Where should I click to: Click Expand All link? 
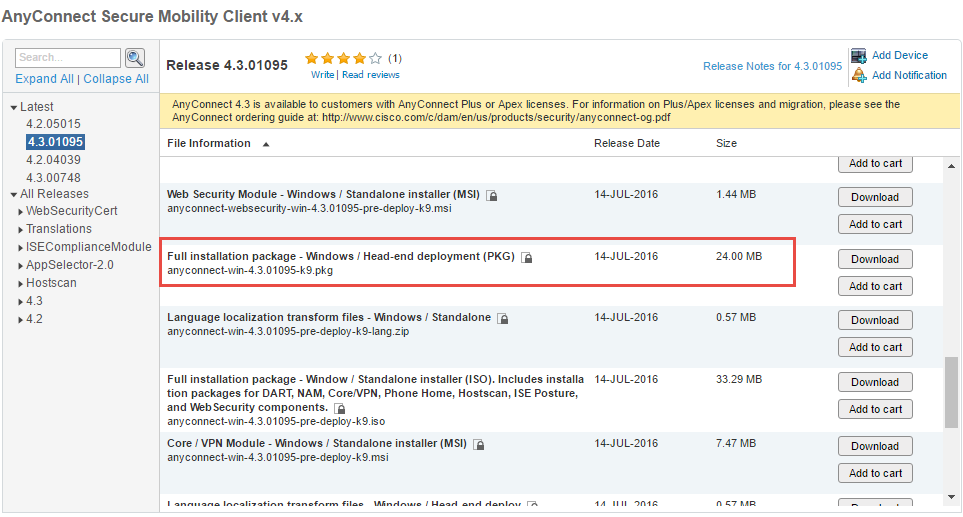(44, 79)
